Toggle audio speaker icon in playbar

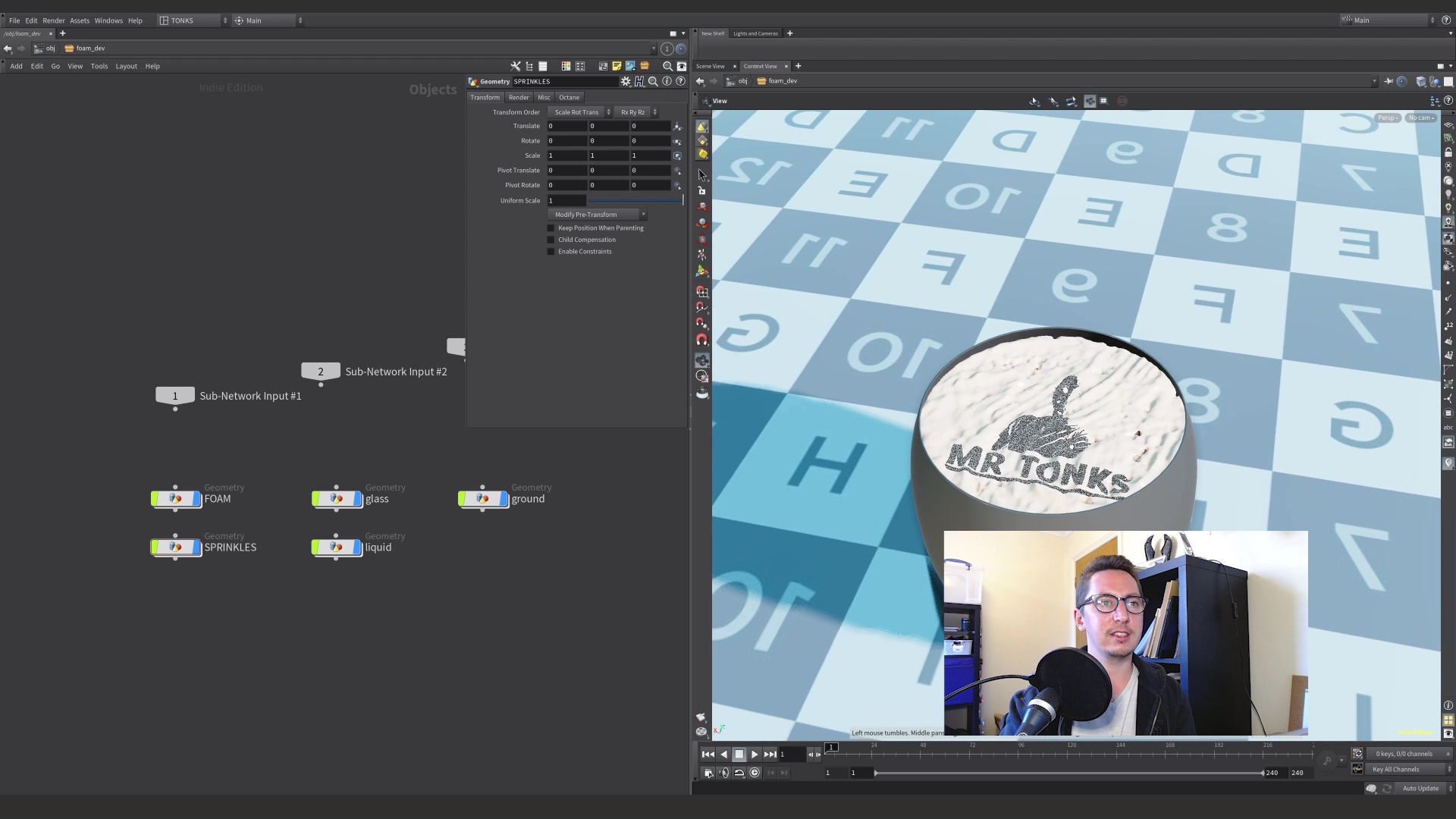click(x=723, y=773)
